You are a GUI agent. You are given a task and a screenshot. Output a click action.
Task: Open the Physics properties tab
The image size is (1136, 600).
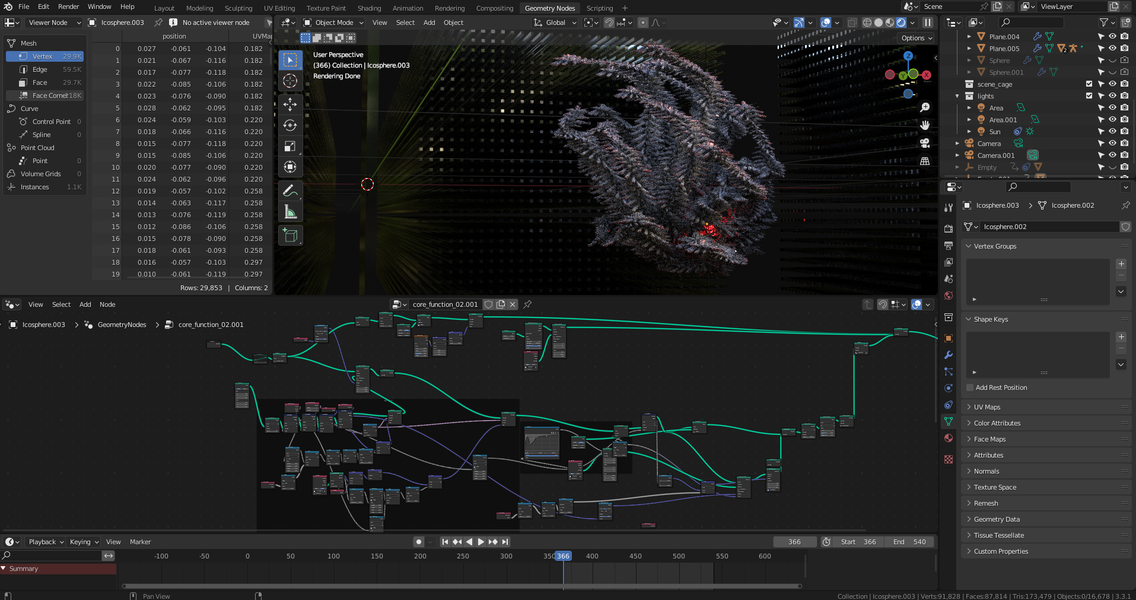click(948, 388)
